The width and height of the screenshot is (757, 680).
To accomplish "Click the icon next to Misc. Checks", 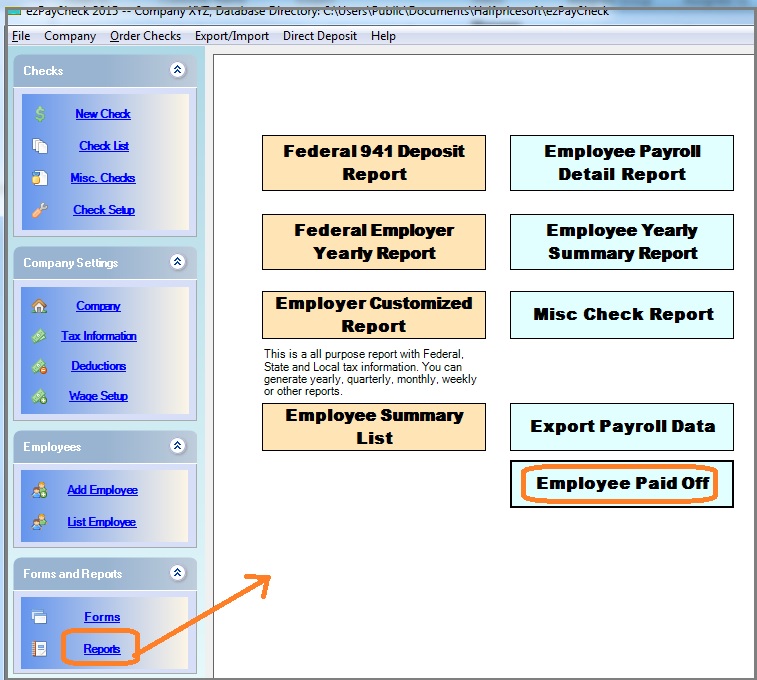I will [40, 178].
